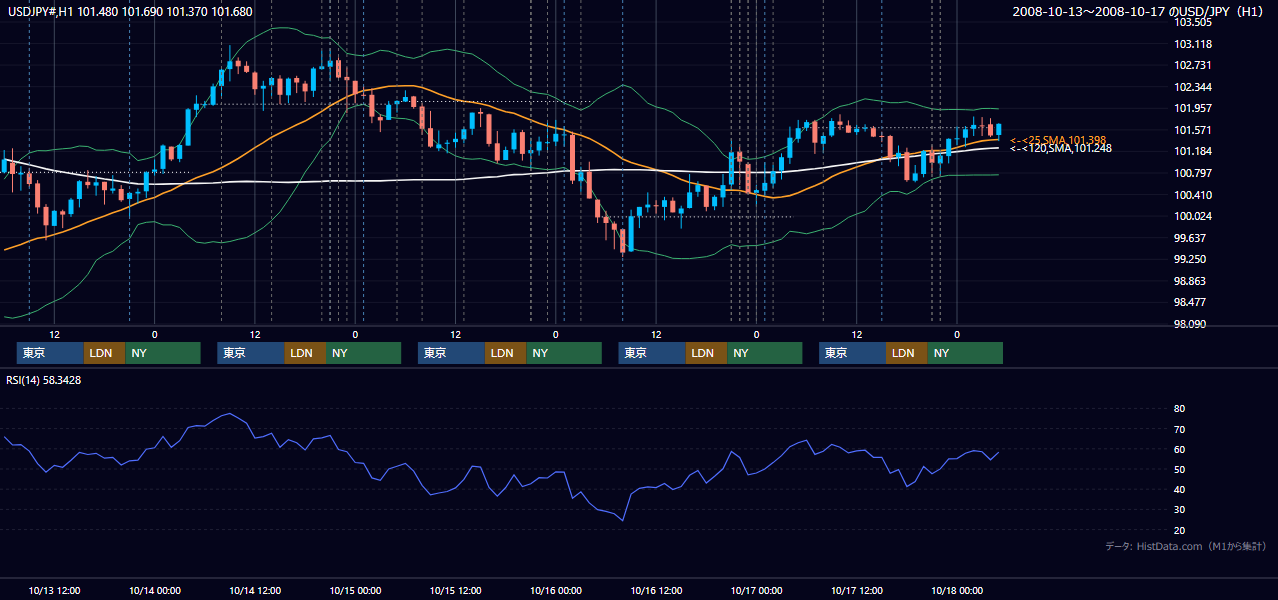Click RSI scale value 70
Viewport: 1278px width, 600px height.
[1180, 429]
